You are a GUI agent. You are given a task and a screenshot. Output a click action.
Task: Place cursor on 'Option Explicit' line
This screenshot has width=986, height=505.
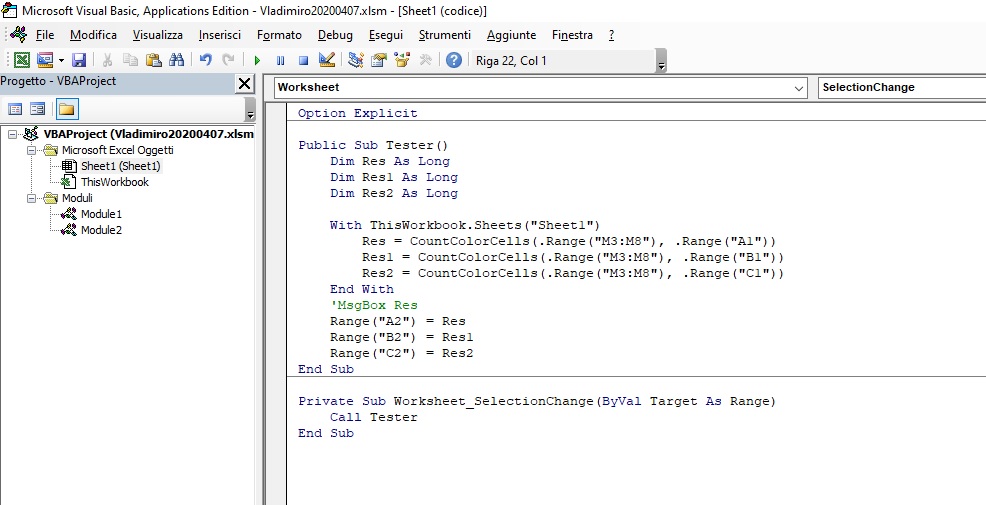[x=357, y=113]
